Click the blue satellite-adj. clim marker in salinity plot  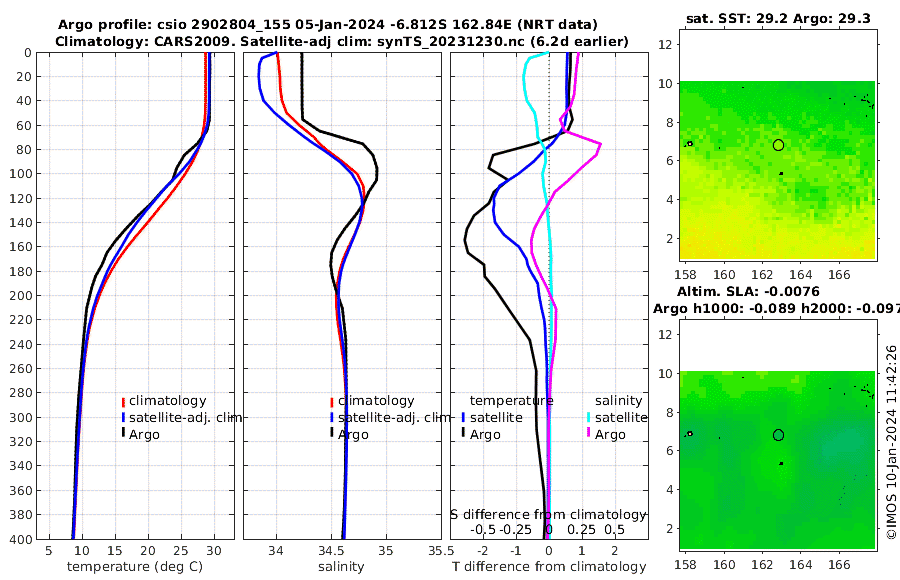tap(332, 417)
